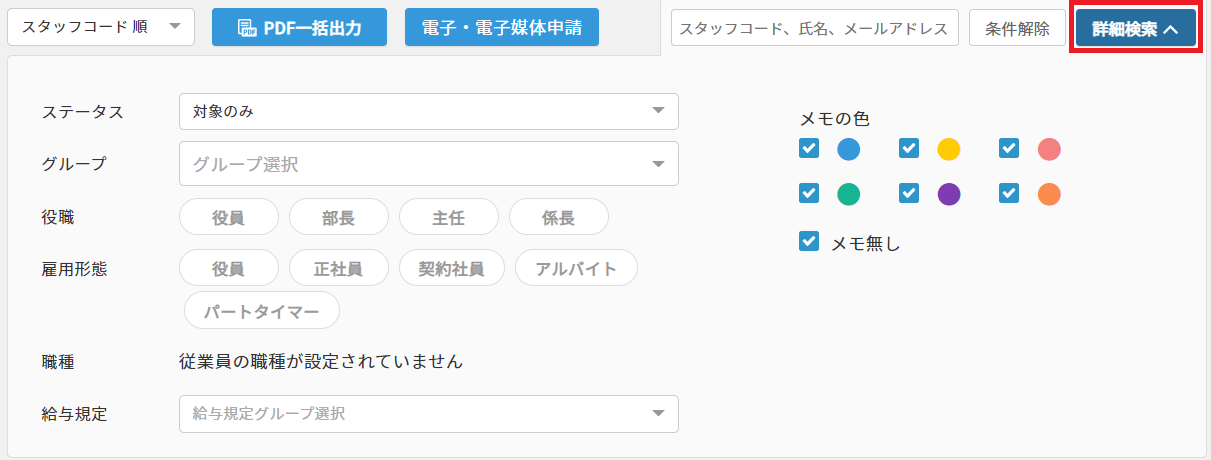Viewport: 1211px width, 460px height.
Task: Open the スタッフコード順 sort dropdown
Action: [x=100, y=28]
